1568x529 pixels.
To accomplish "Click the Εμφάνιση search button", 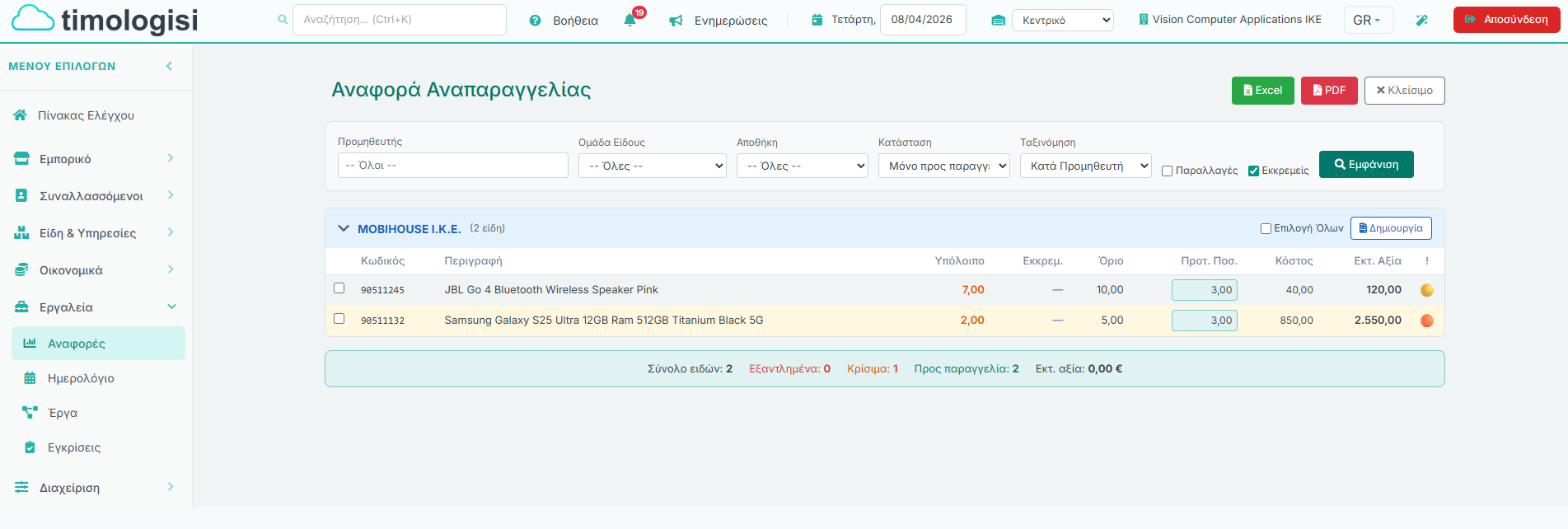I will pyautogui.click(x=1366, y=164).
